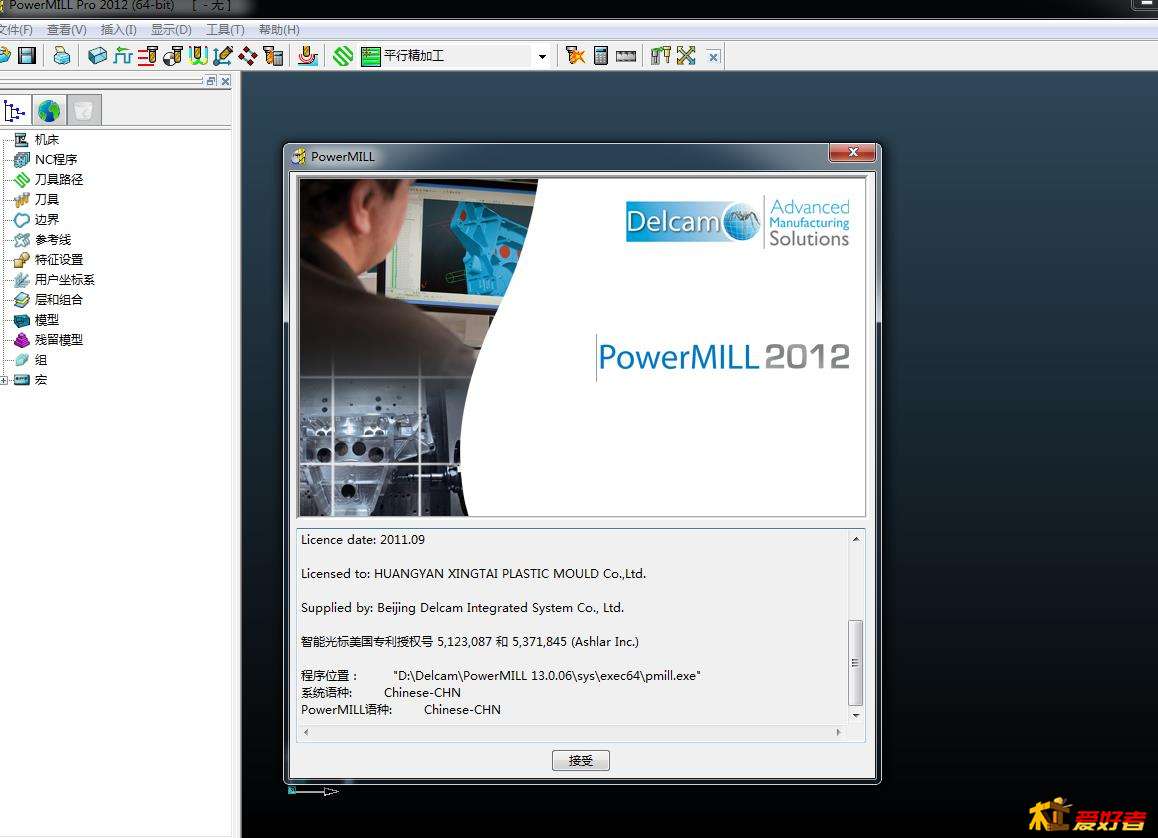Image resolution: width=1158 pixels, height=838 pixels.
Task: Open the measurer ruler icon
Action: point(626,56)
